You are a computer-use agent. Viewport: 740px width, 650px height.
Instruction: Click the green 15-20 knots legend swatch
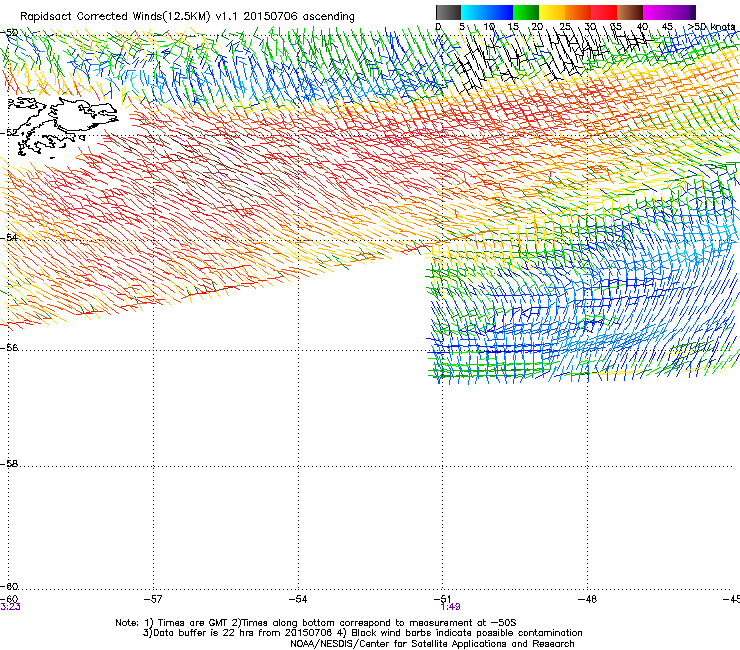[x=526, y=12]
